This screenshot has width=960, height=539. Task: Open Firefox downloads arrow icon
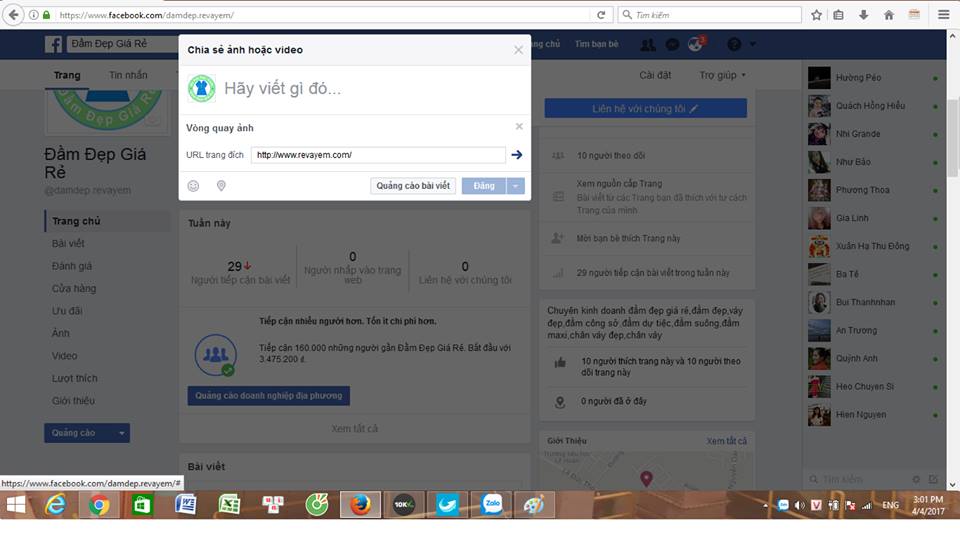863,15
